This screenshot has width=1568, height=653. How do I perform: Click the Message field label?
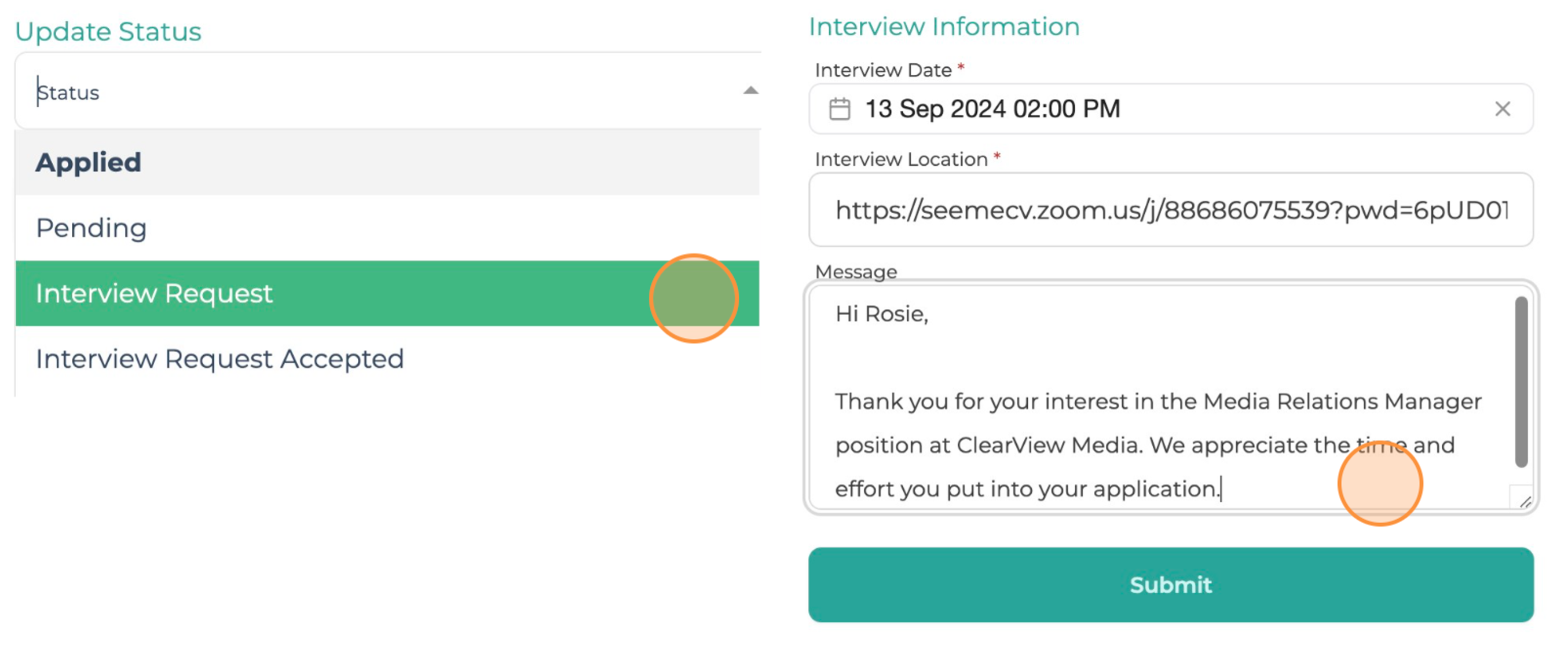click(x=856, y=272)
